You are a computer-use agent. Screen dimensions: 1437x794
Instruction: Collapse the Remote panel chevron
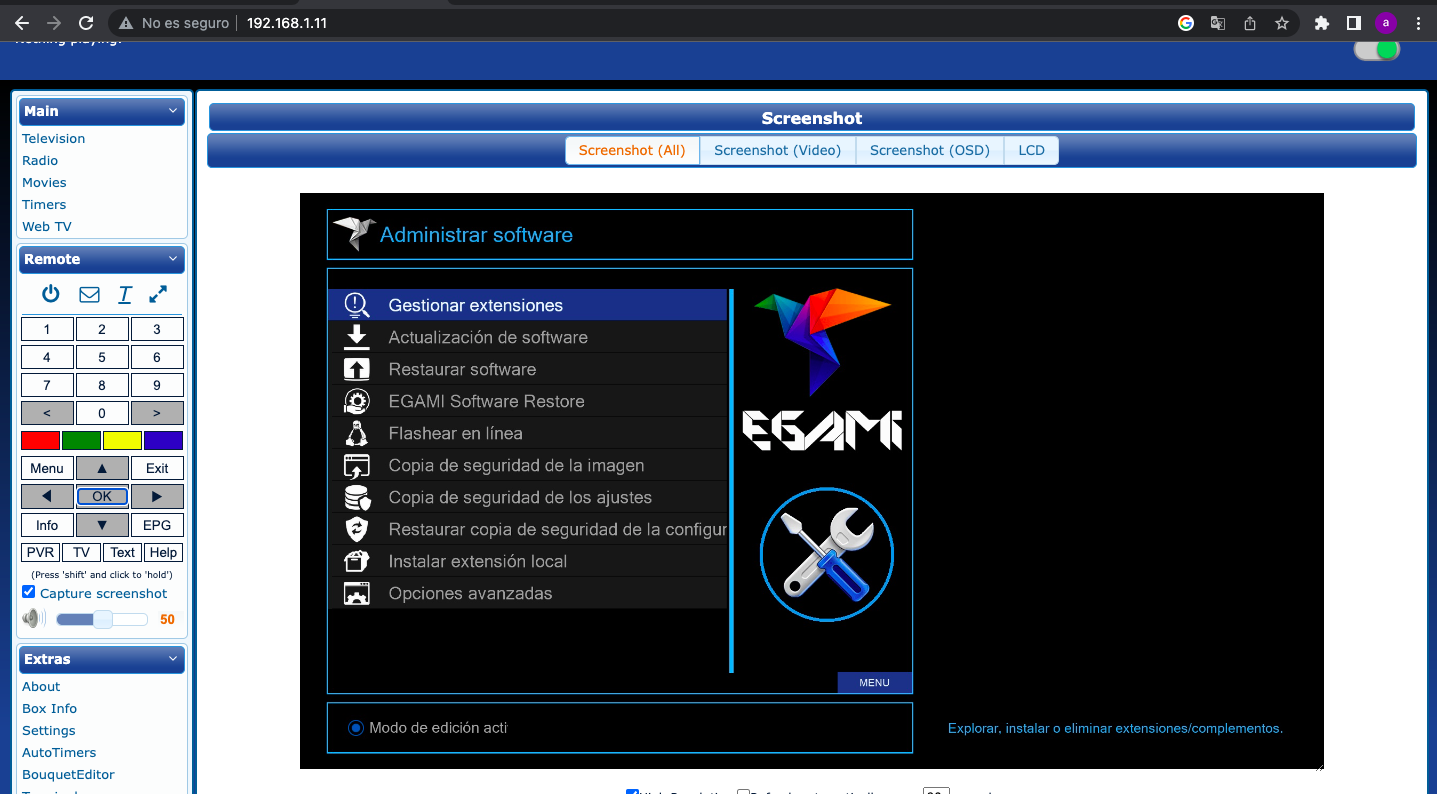pos(173,259)
